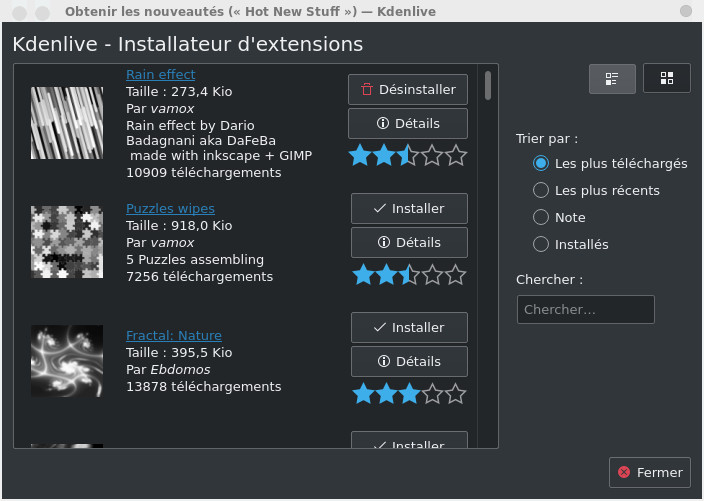Click the info icon on Fractal: Nature Détails
The width and height of the screenshot is (704, 501).
[384, 361]
